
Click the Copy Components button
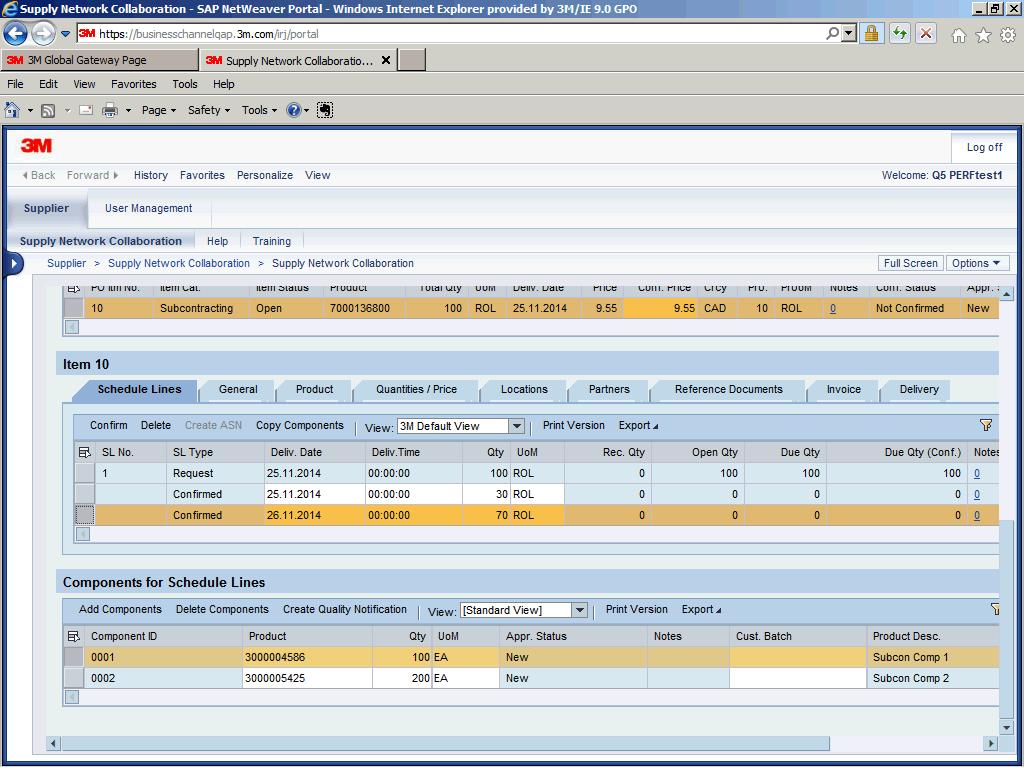pyautogui.click(x=299, y=425)
